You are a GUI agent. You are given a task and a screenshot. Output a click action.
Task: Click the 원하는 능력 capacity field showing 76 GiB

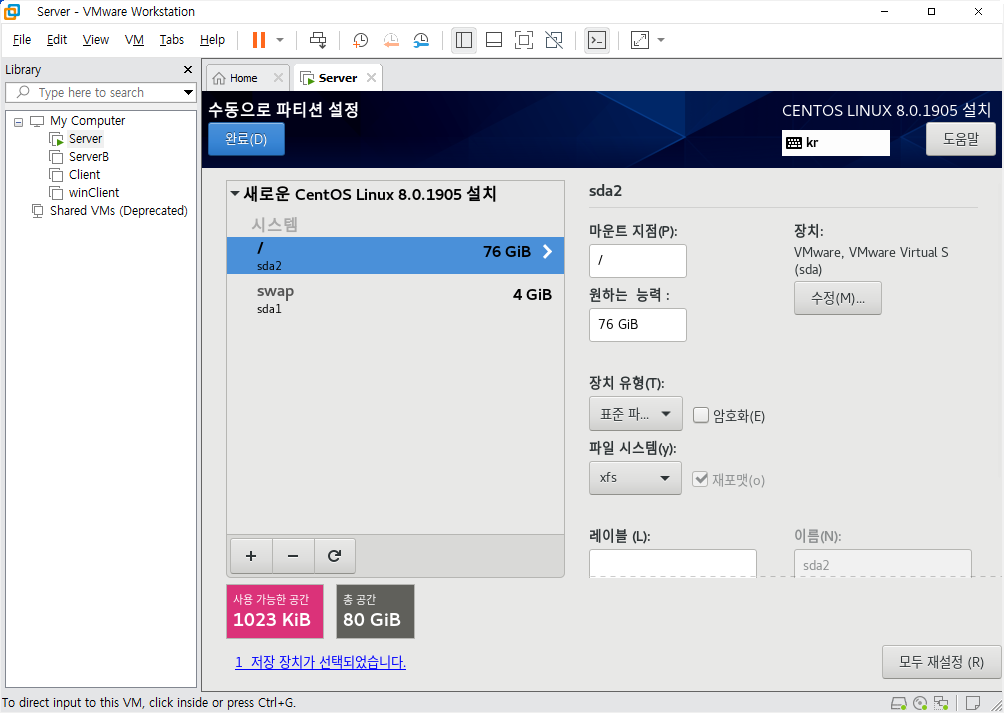click(x=638, y=324)
